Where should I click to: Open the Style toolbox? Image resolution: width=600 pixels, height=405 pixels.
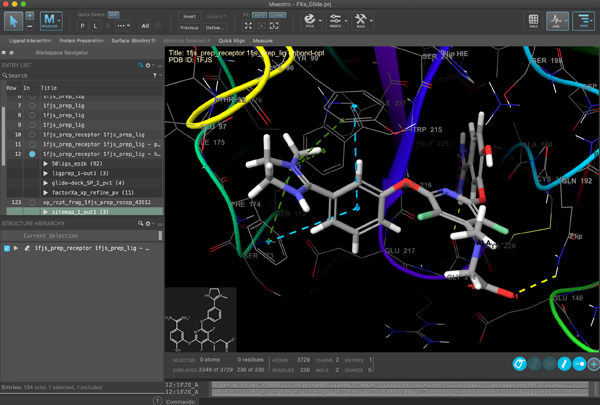[x=310, y=20]
